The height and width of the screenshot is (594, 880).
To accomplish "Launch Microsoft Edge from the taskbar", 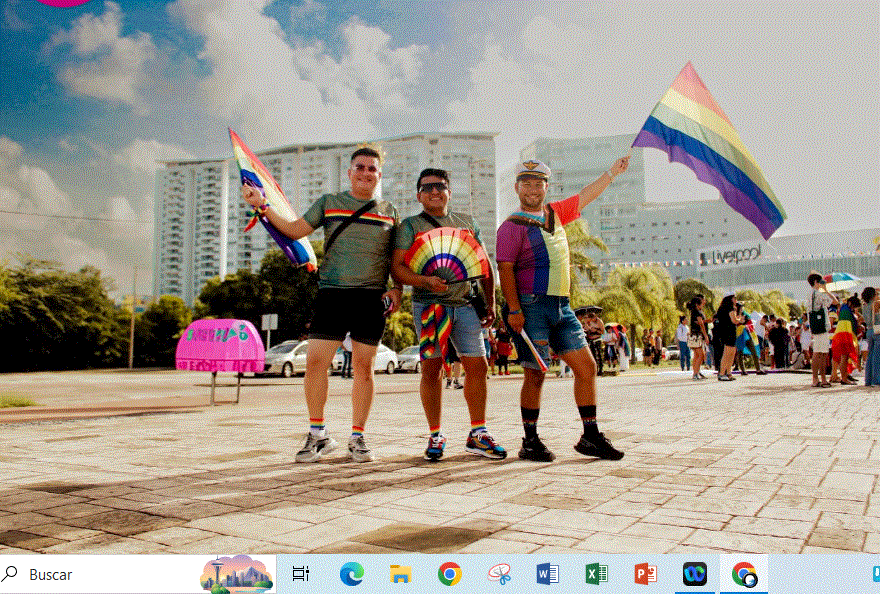I will pyautogui.click(x=351, y=574).
